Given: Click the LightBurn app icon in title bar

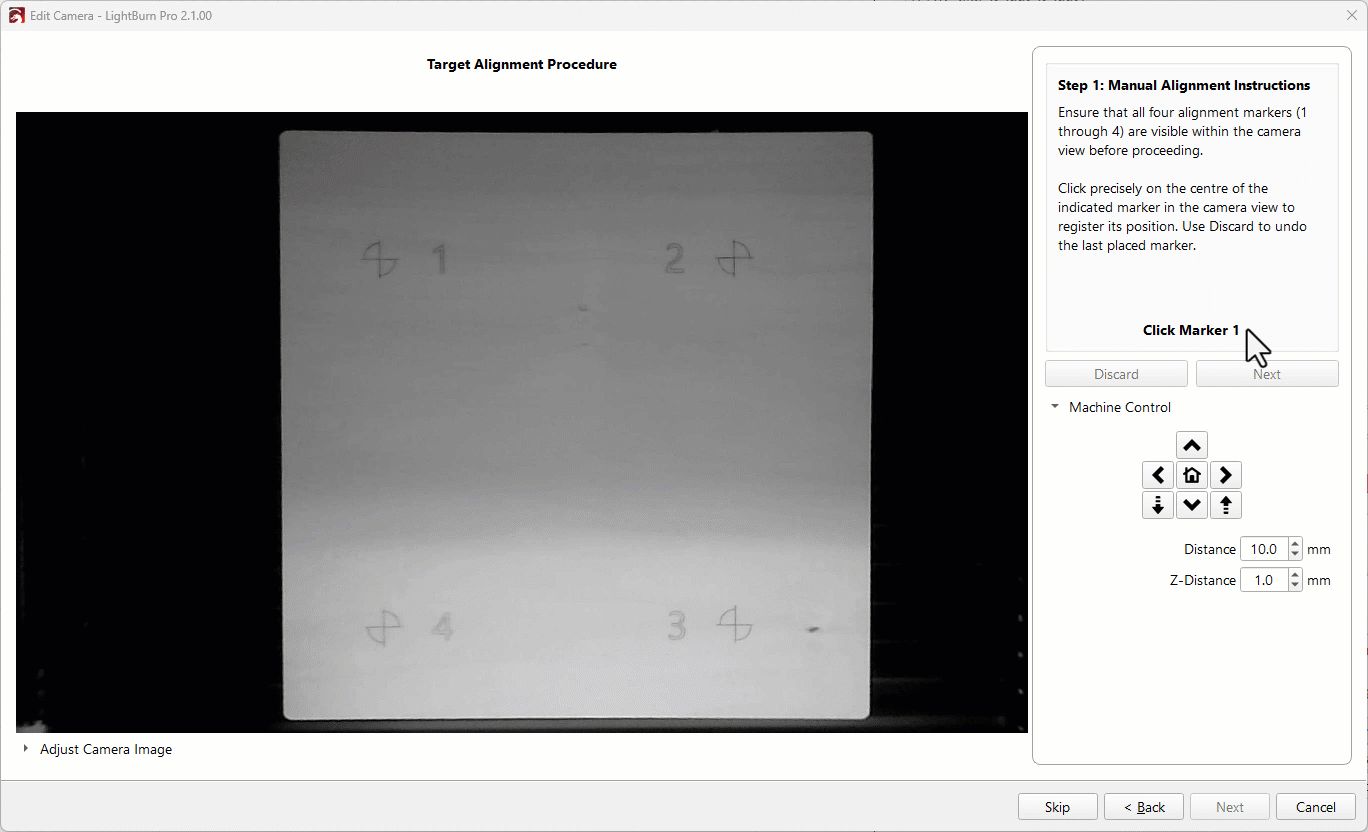Looking at the screenshot, I should point(16,16).
